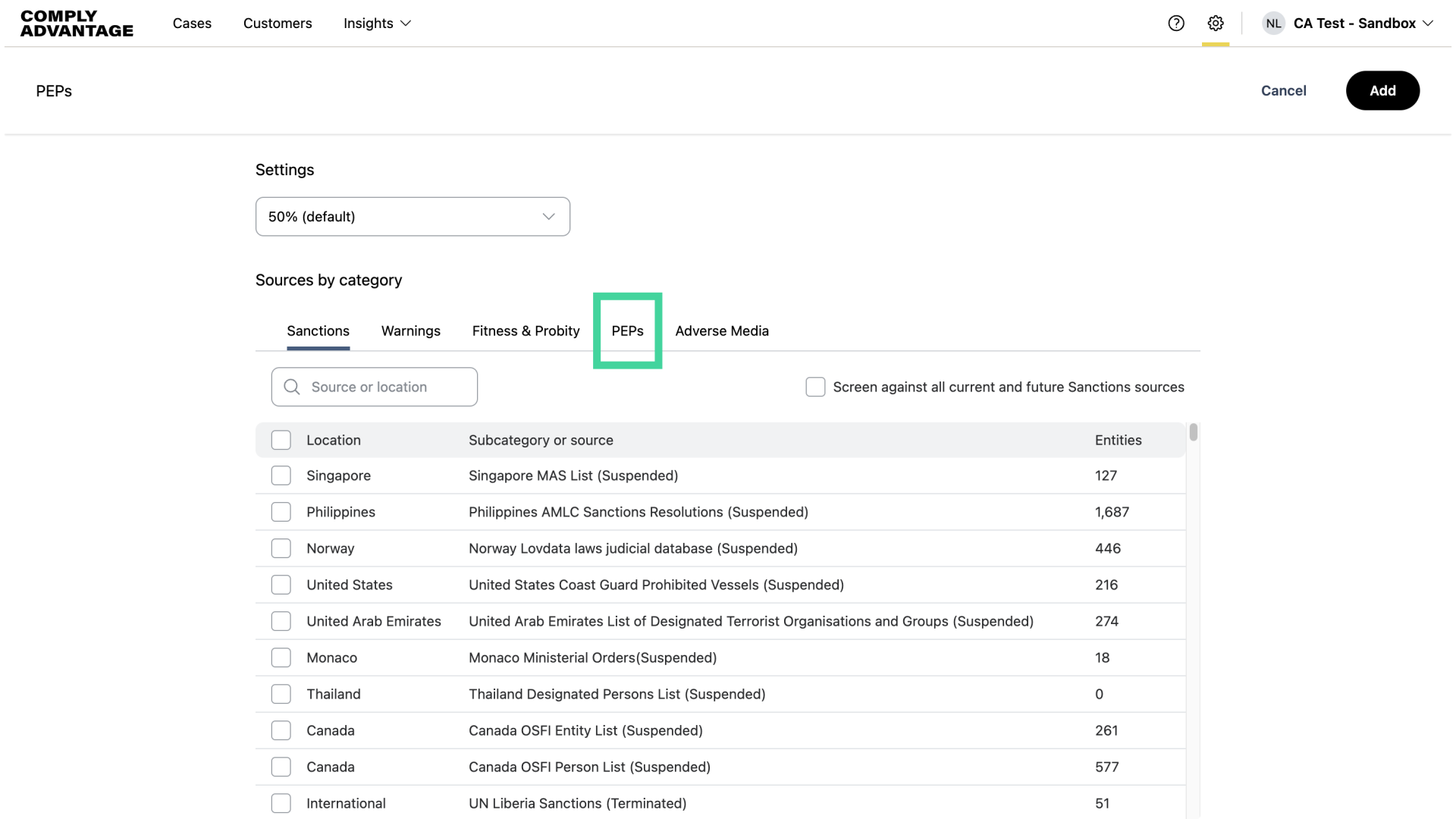Expand the 50% (default) dropdown
Image resolution: width=1456 pixels, height=819 pixels.
tap(413, 217)
